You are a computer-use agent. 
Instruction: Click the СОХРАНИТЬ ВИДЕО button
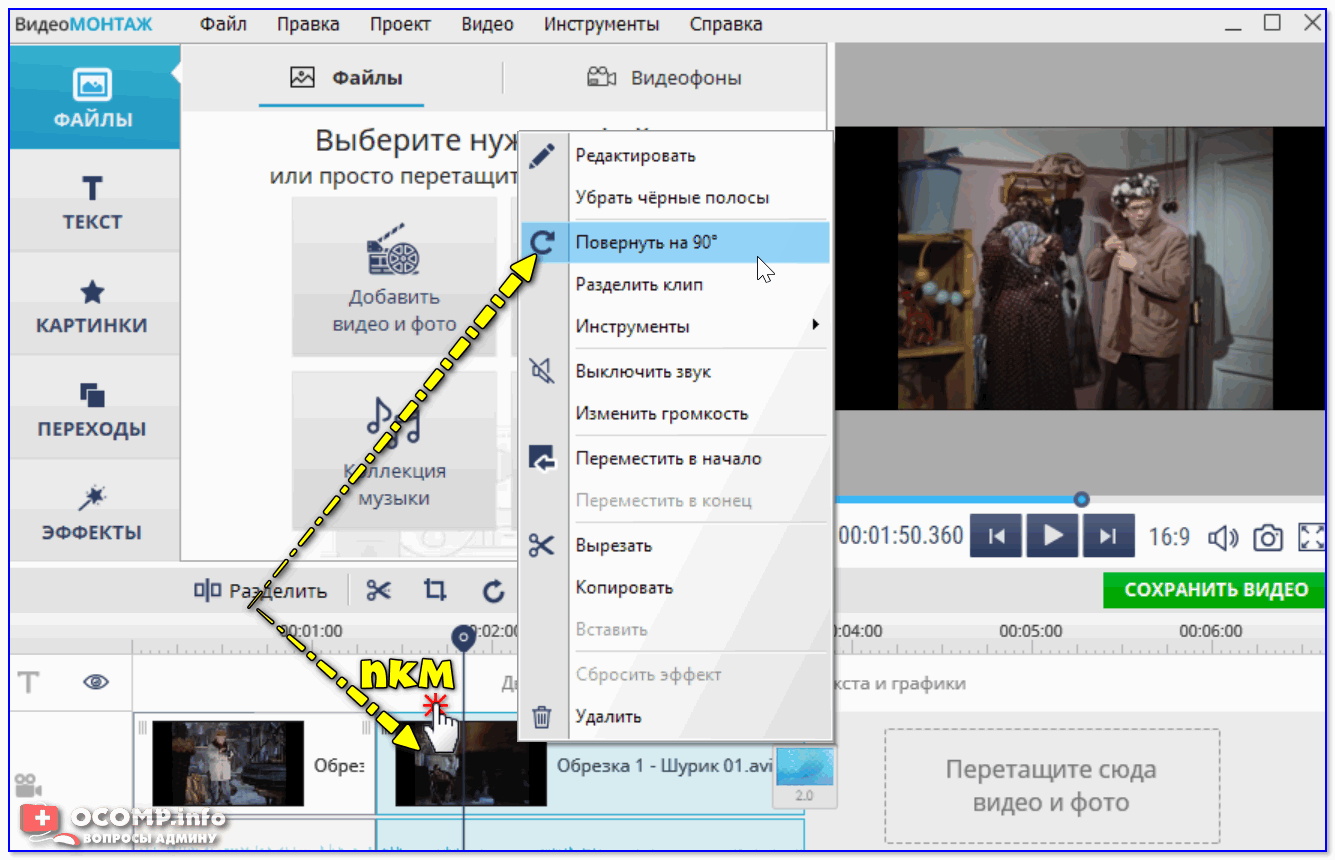[x=1215, y=590]
